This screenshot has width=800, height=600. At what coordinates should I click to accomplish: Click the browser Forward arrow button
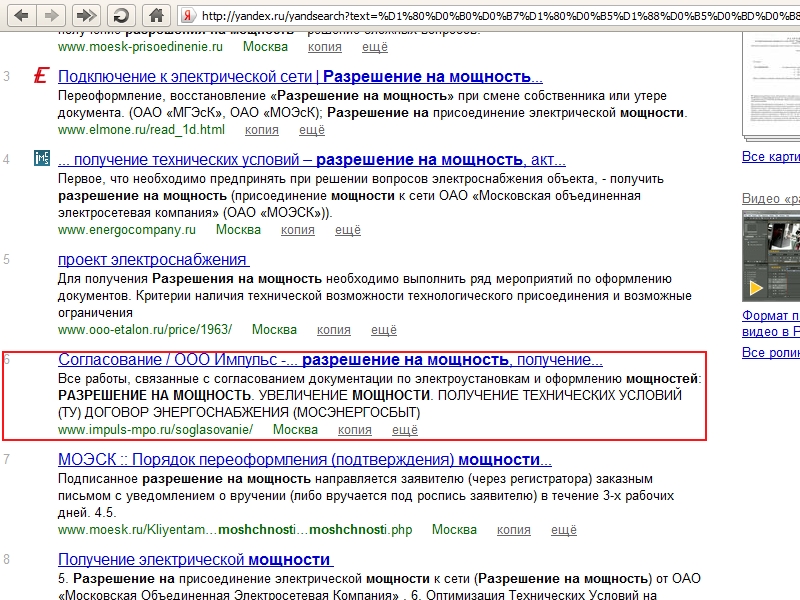tap(52, 15)
